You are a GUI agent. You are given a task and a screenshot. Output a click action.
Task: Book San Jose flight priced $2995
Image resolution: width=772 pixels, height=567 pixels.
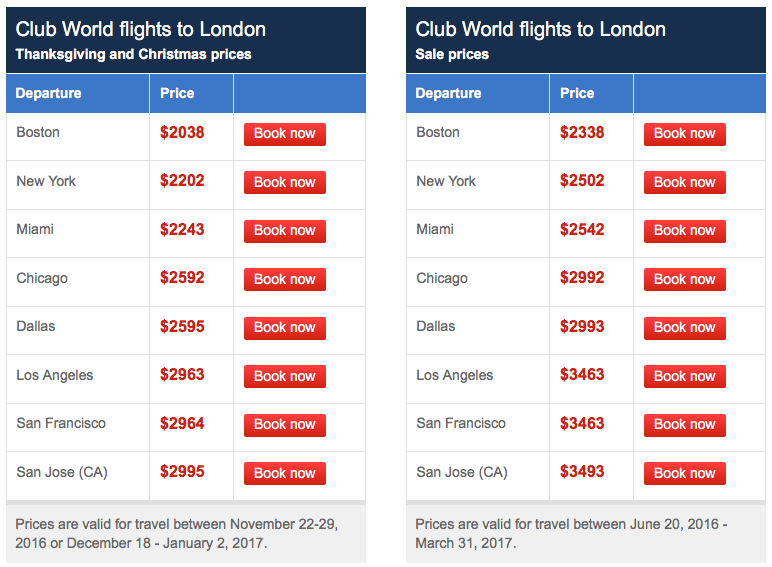285,473
